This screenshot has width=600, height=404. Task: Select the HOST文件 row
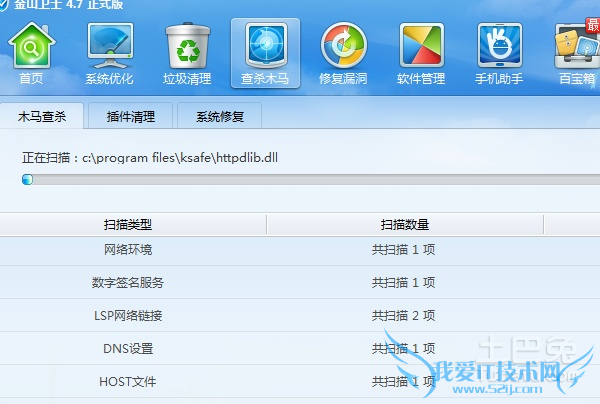tap(300, 381)
